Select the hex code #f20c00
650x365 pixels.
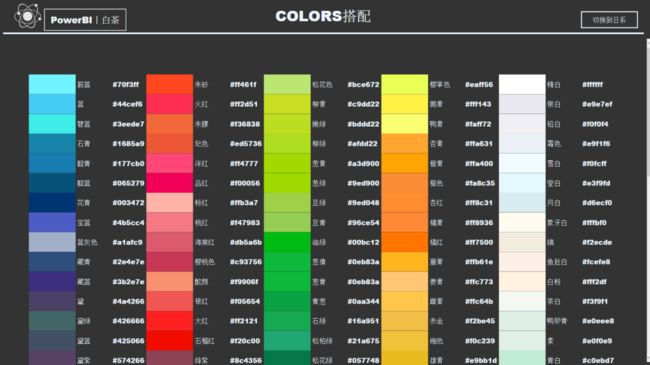(245, 341)
